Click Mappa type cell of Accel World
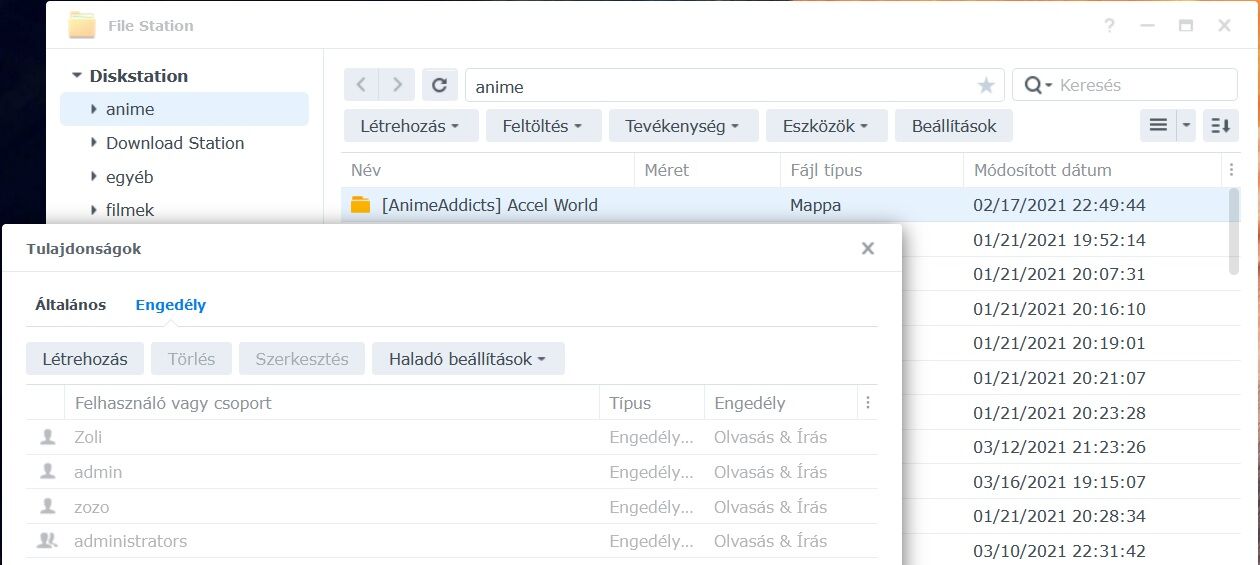The height and width of the screenshot is (565, 1260). pyautogui.click(x=815, y=205)
